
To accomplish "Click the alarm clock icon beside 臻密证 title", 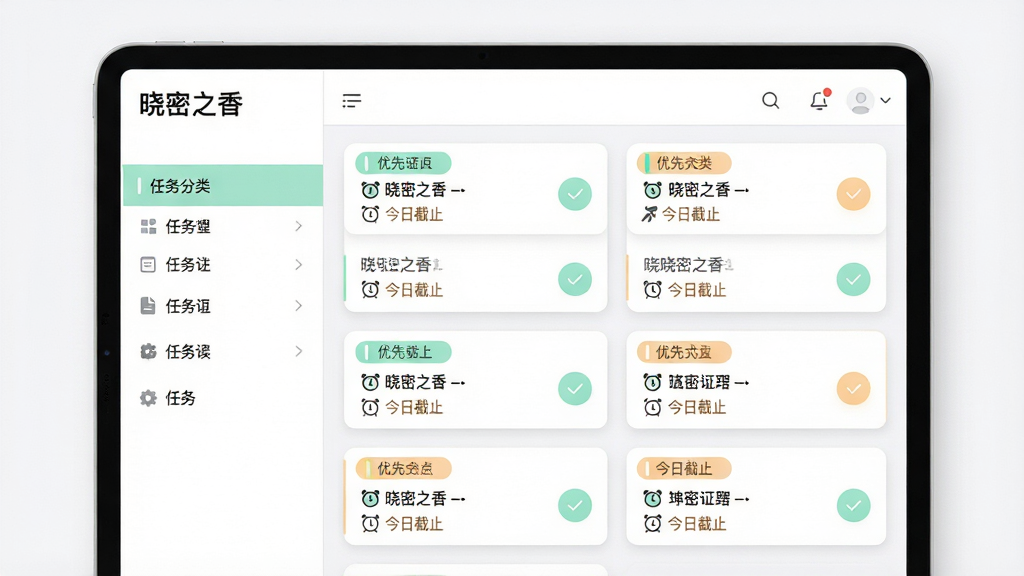I will pos(652,382).
